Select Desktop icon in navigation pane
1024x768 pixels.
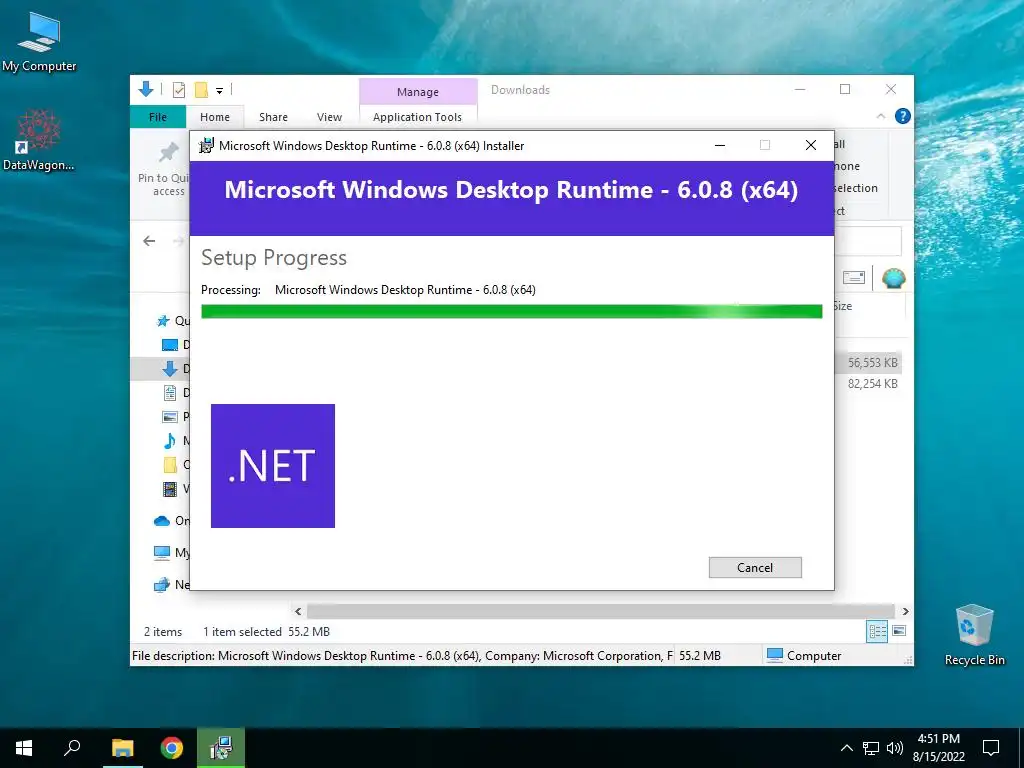click(x=170, y=345)
